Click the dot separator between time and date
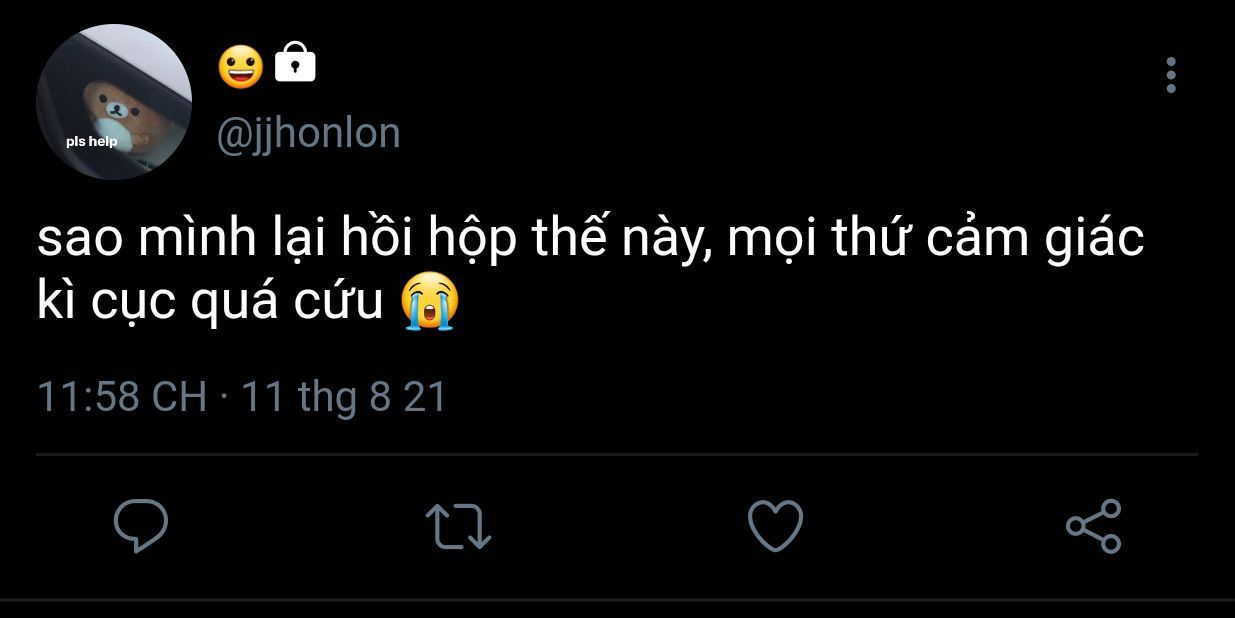Viewport: 1235px width, 618px height. 224,398
